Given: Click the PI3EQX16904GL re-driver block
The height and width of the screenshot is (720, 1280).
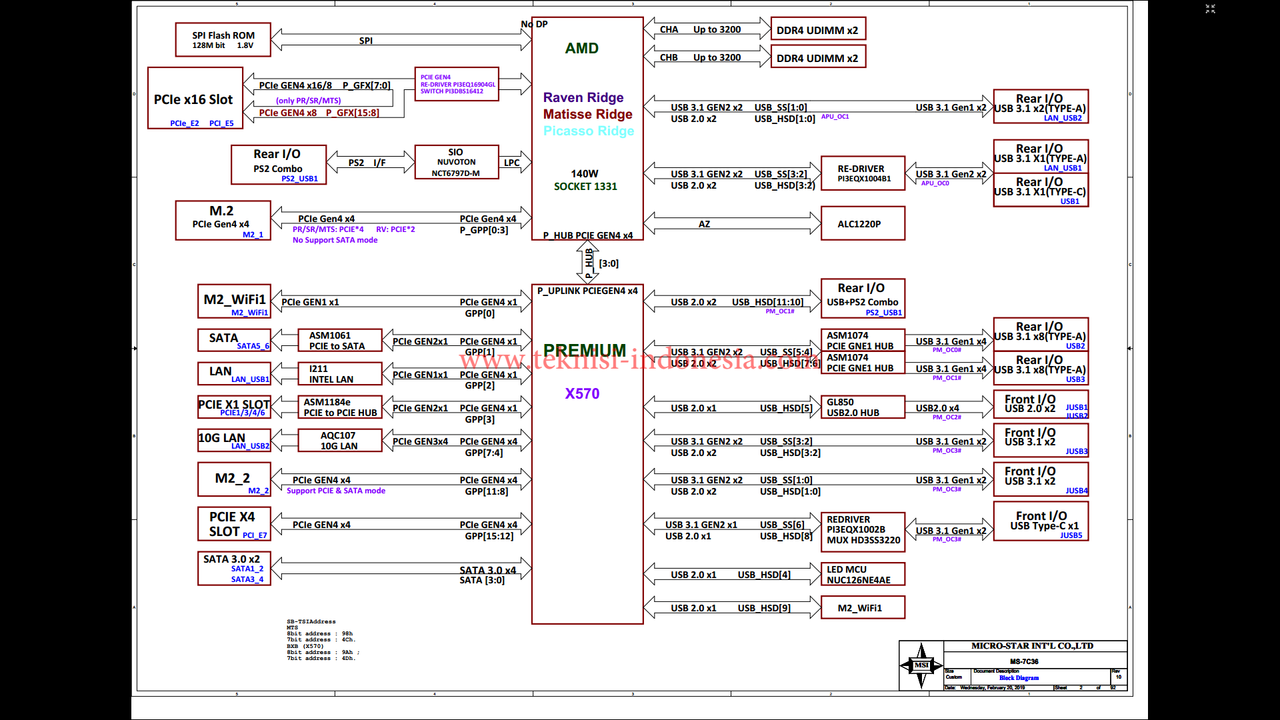Looking at the screenshot, I should (x=456, y=85).
